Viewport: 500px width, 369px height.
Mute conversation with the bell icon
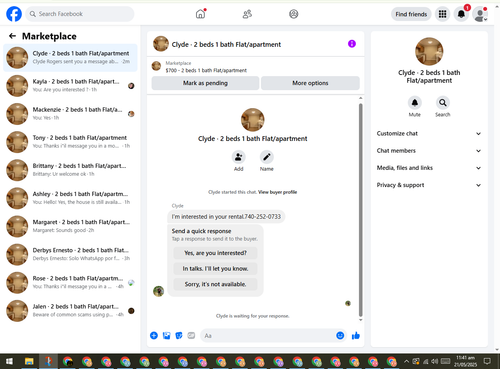point(415,103)
